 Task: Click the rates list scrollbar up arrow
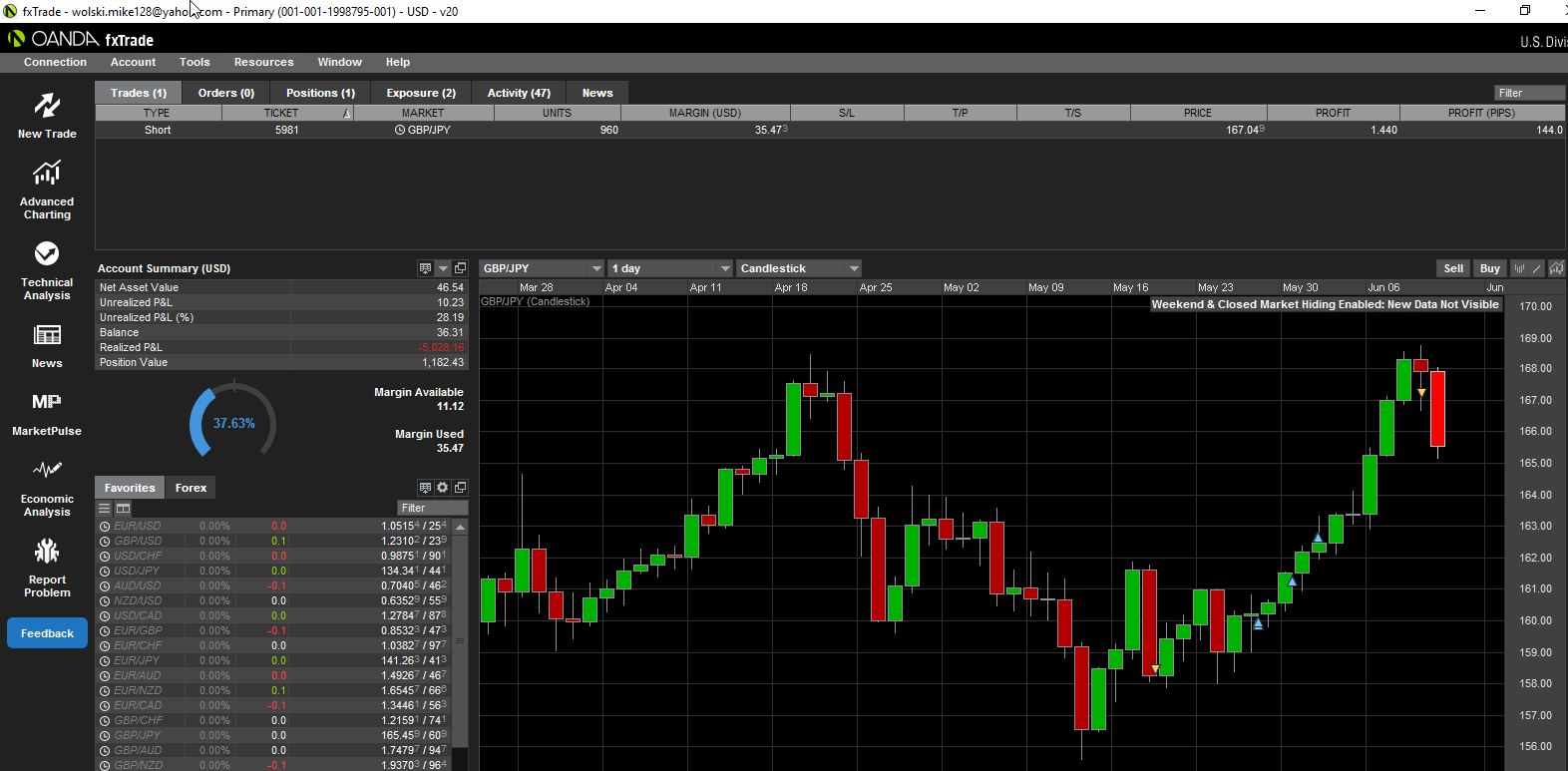point(460,527)
